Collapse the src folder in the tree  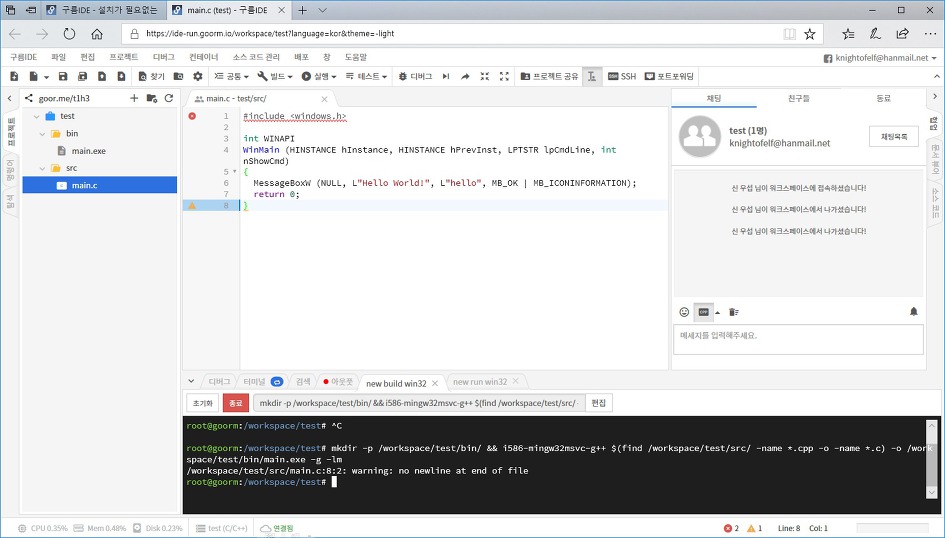coord(42,168)
